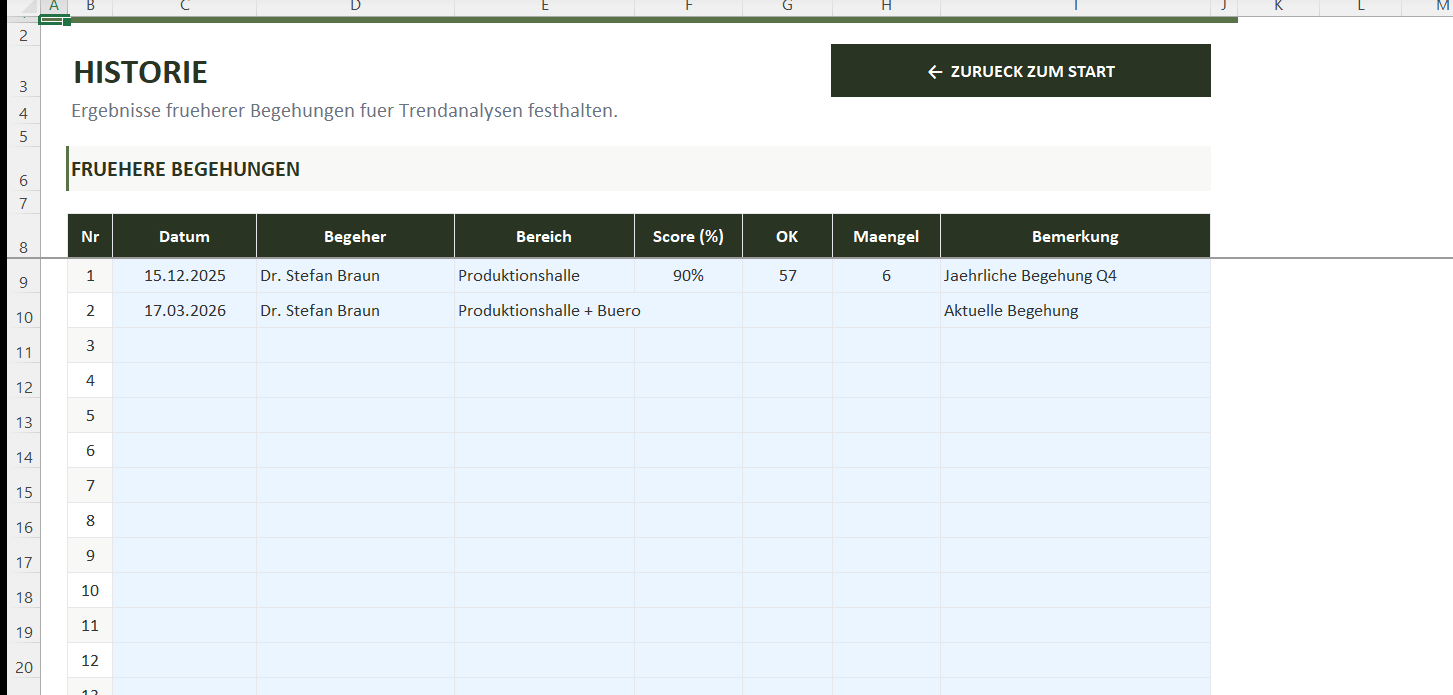Select column header F
The image size is (1453, 695).
click(x=687, y=7)
